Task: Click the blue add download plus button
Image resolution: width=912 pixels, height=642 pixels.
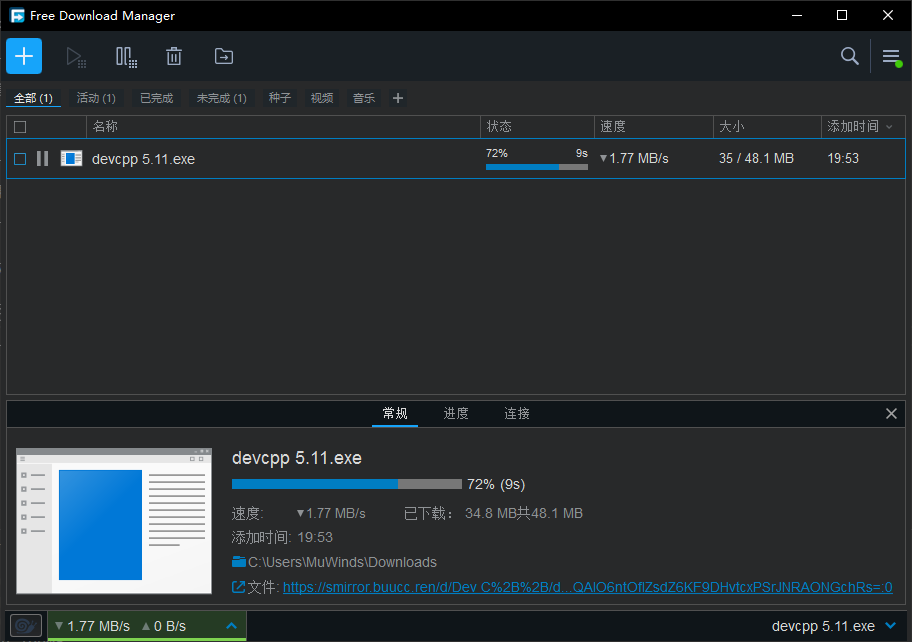Action: (x=24, y=56)
